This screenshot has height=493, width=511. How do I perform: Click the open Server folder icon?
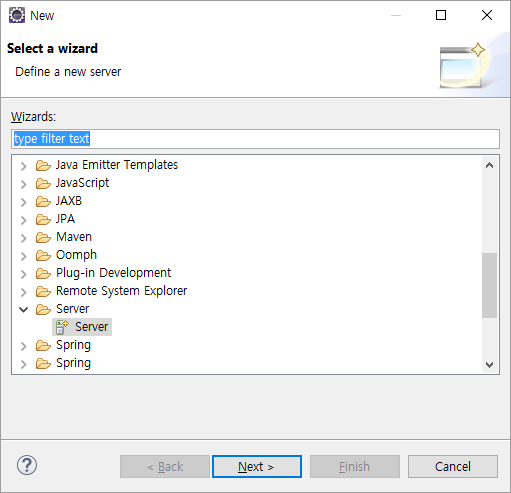pos(43,309)
